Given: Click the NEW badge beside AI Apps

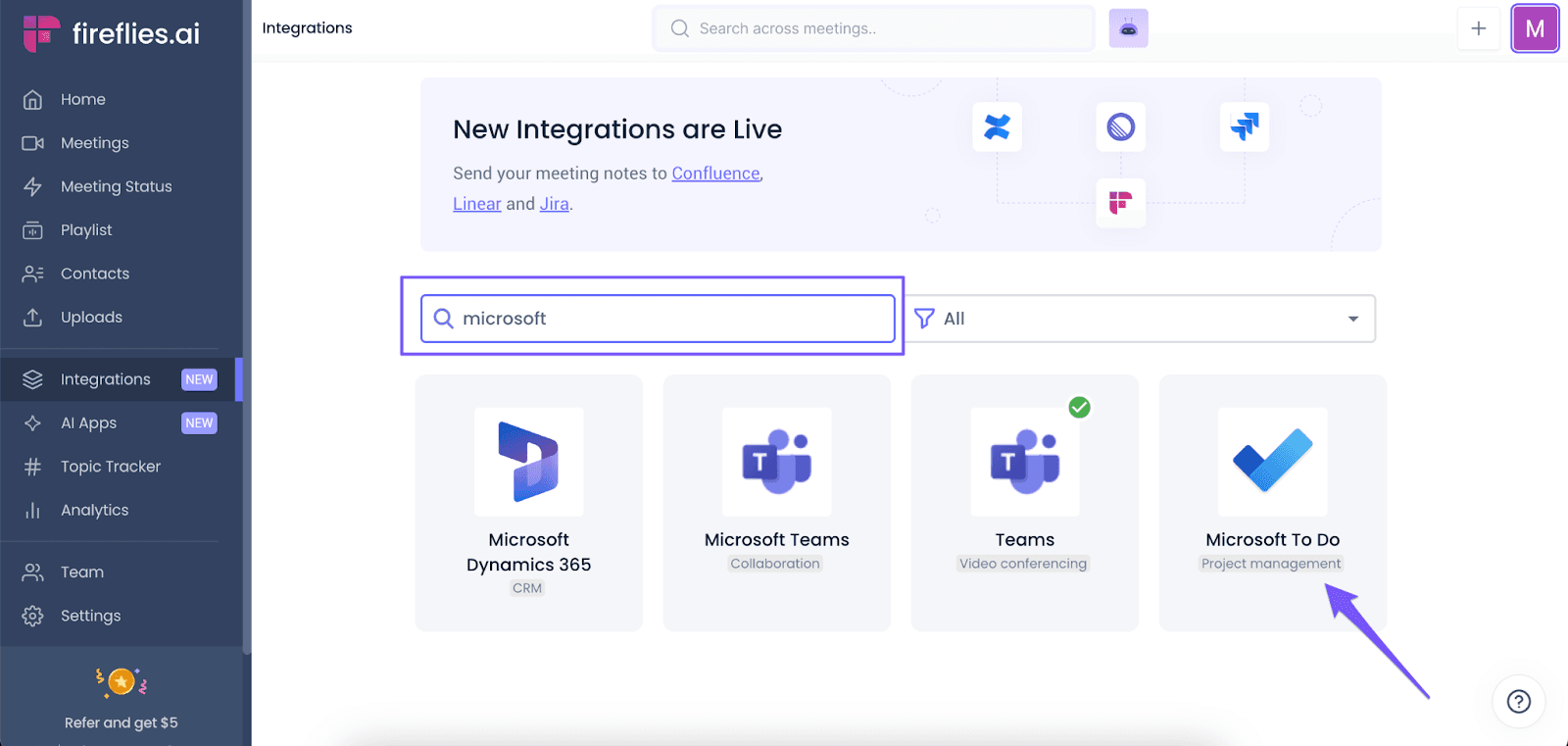Looking at the screenshot, I should tap(199, 423).
